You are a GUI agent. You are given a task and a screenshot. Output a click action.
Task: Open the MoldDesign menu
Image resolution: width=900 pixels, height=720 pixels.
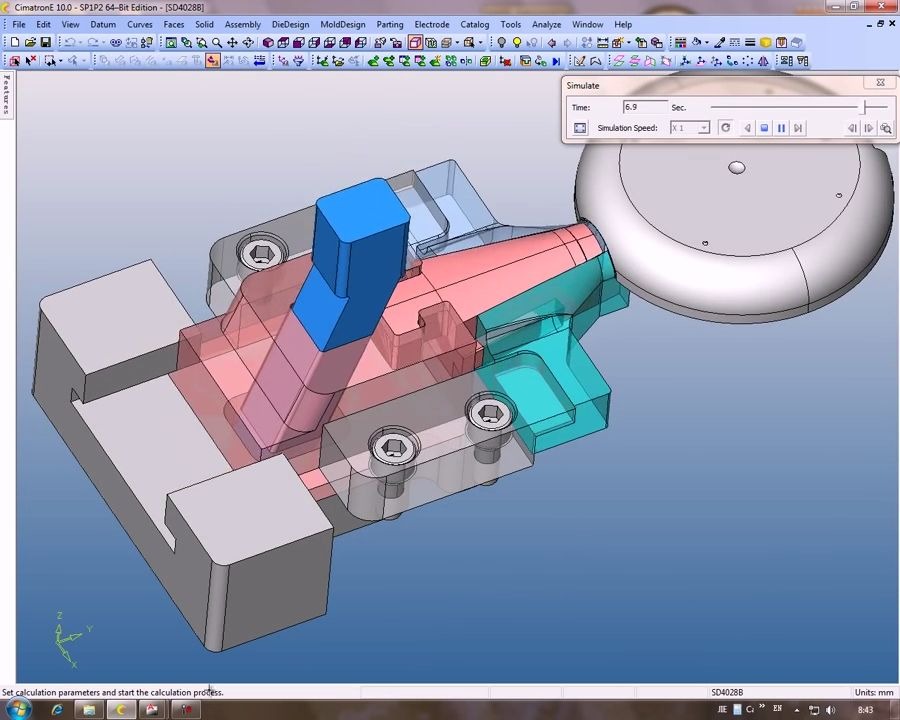342,24
